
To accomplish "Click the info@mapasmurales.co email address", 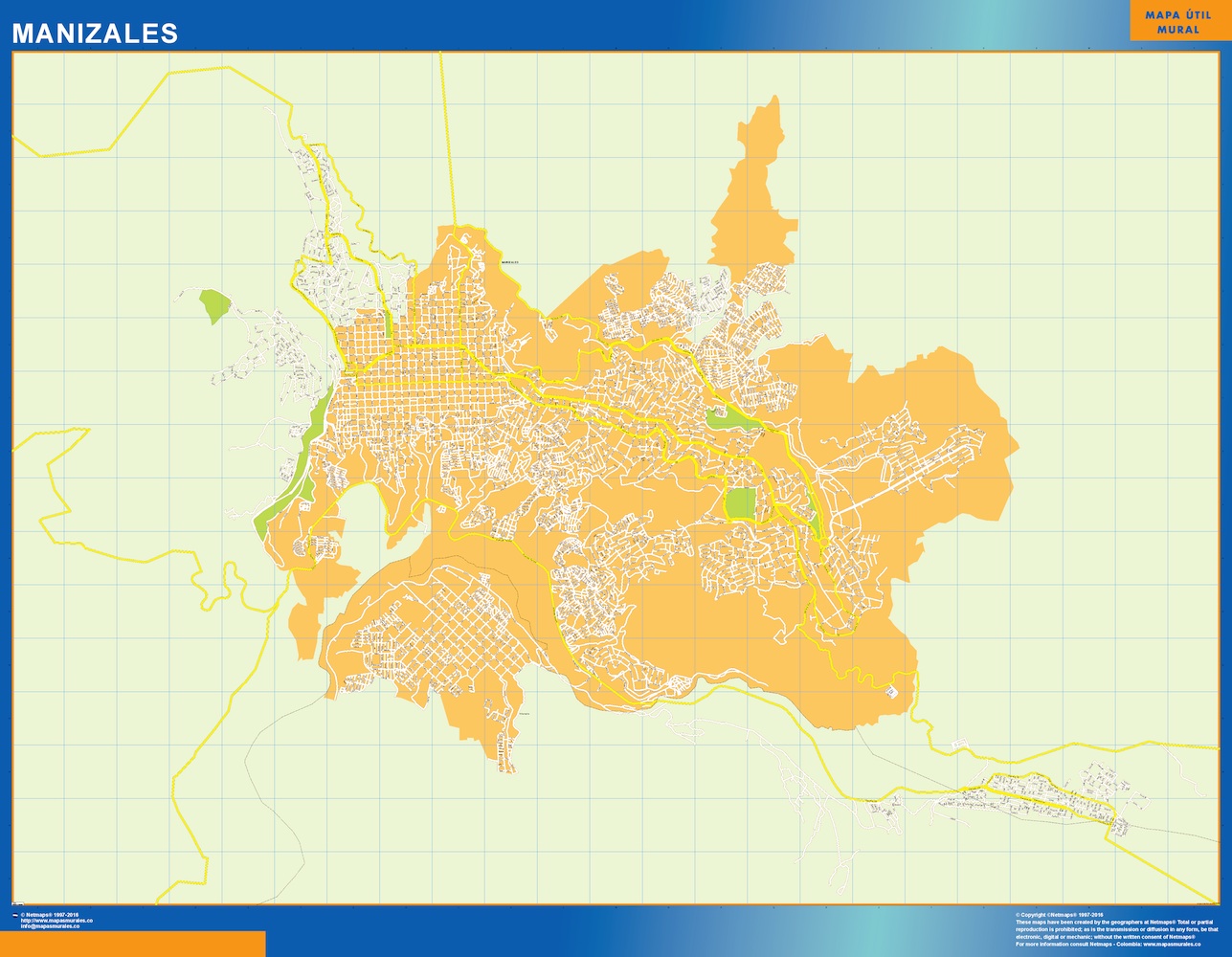I will click(50, 926).
